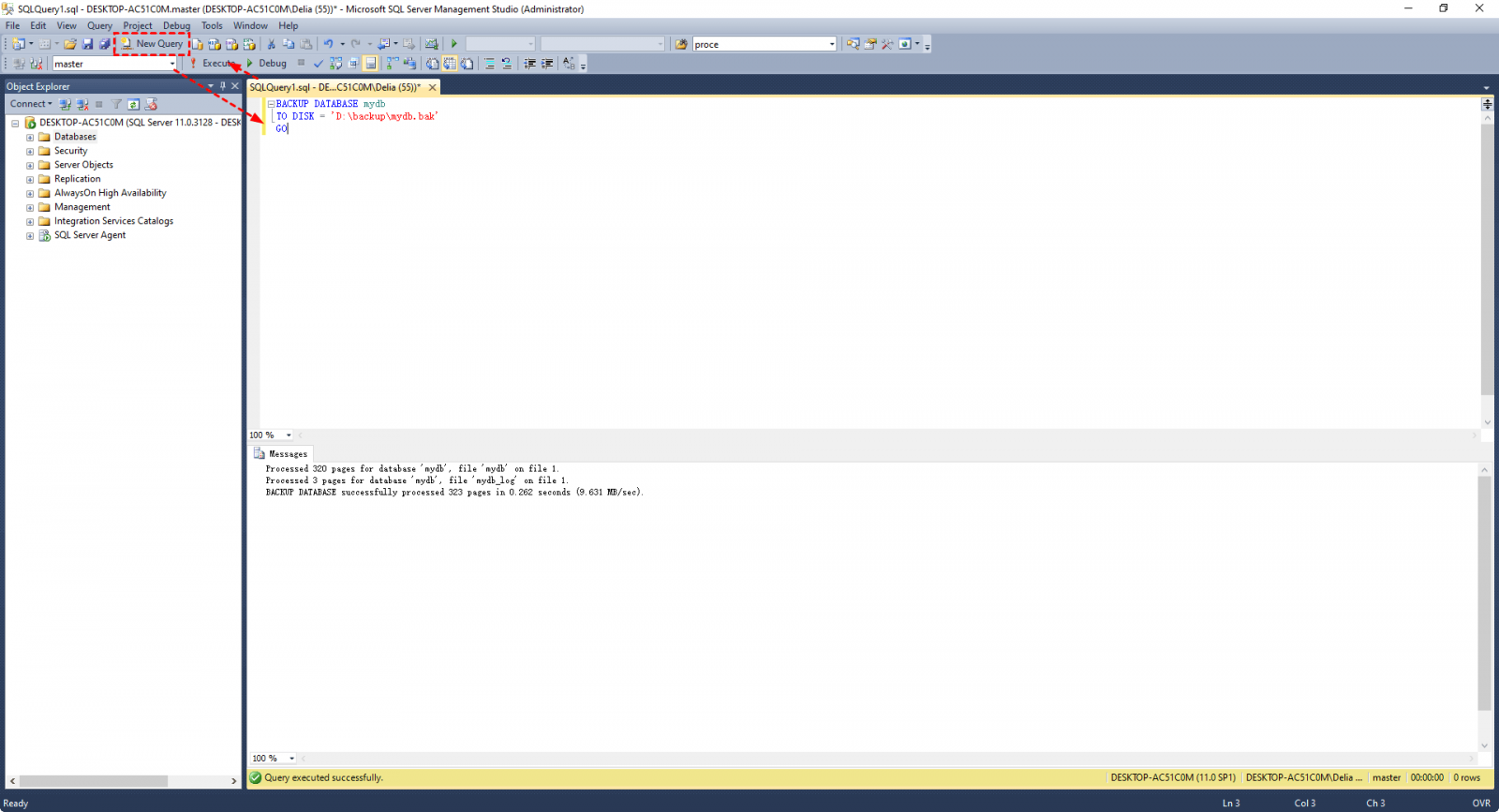Click the Change Connection icon beside the database box
This screenshot has width=1499, height=812.
click(x=37, y=64)
